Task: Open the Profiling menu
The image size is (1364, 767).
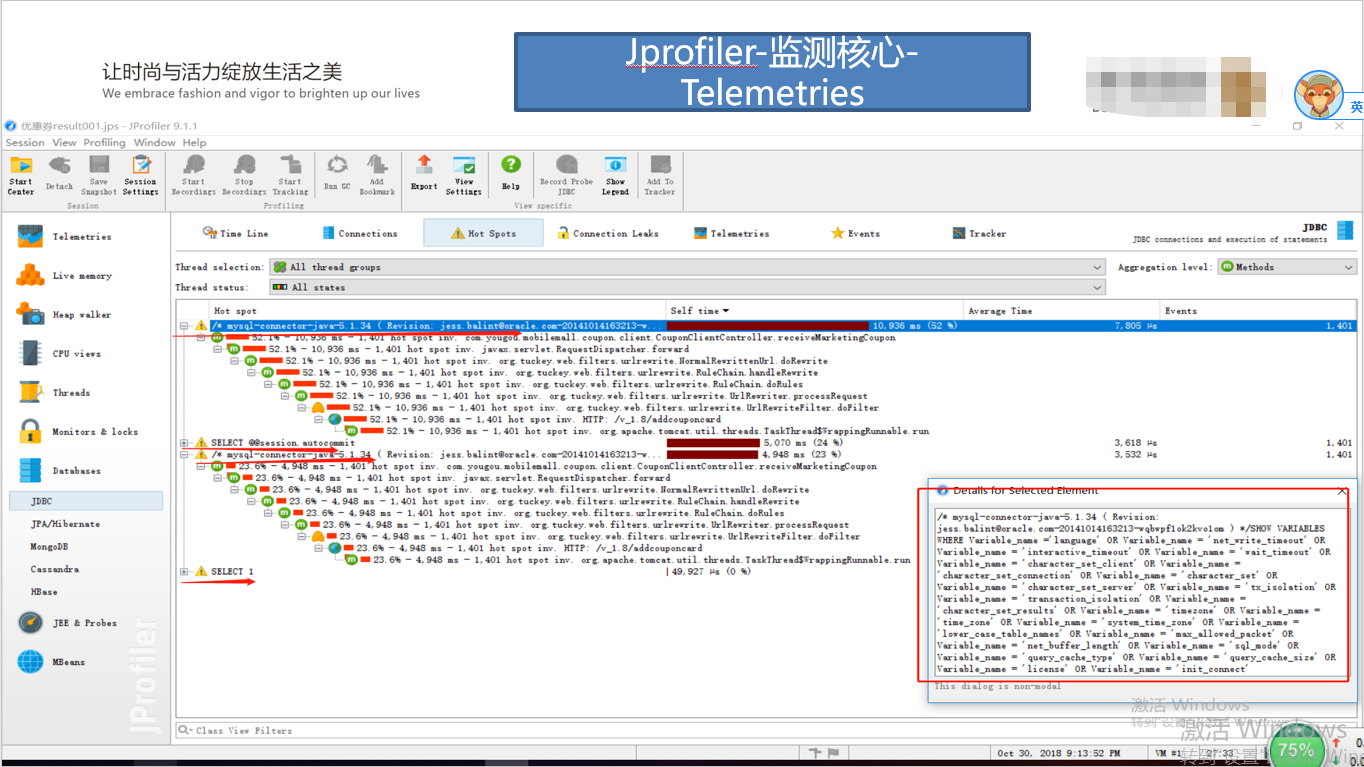Action: (x=104, y=143)
